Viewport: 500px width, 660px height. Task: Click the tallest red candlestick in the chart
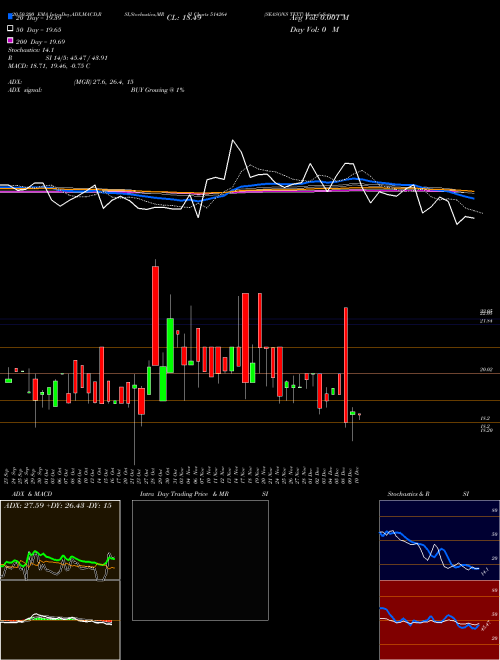[346, 365]
